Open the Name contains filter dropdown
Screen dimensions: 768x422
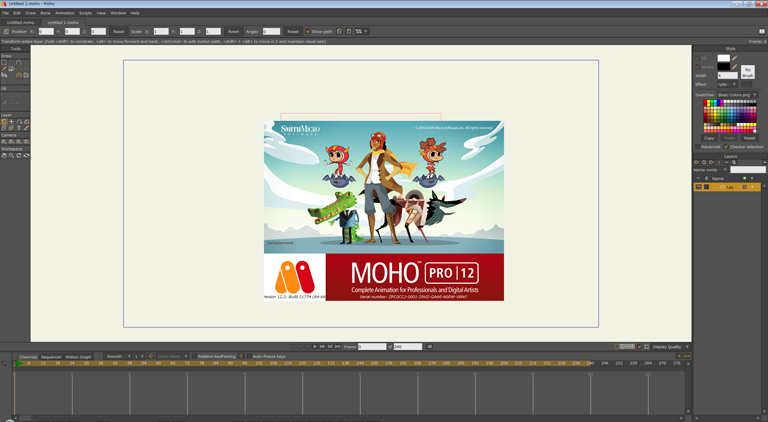[712, 170]
